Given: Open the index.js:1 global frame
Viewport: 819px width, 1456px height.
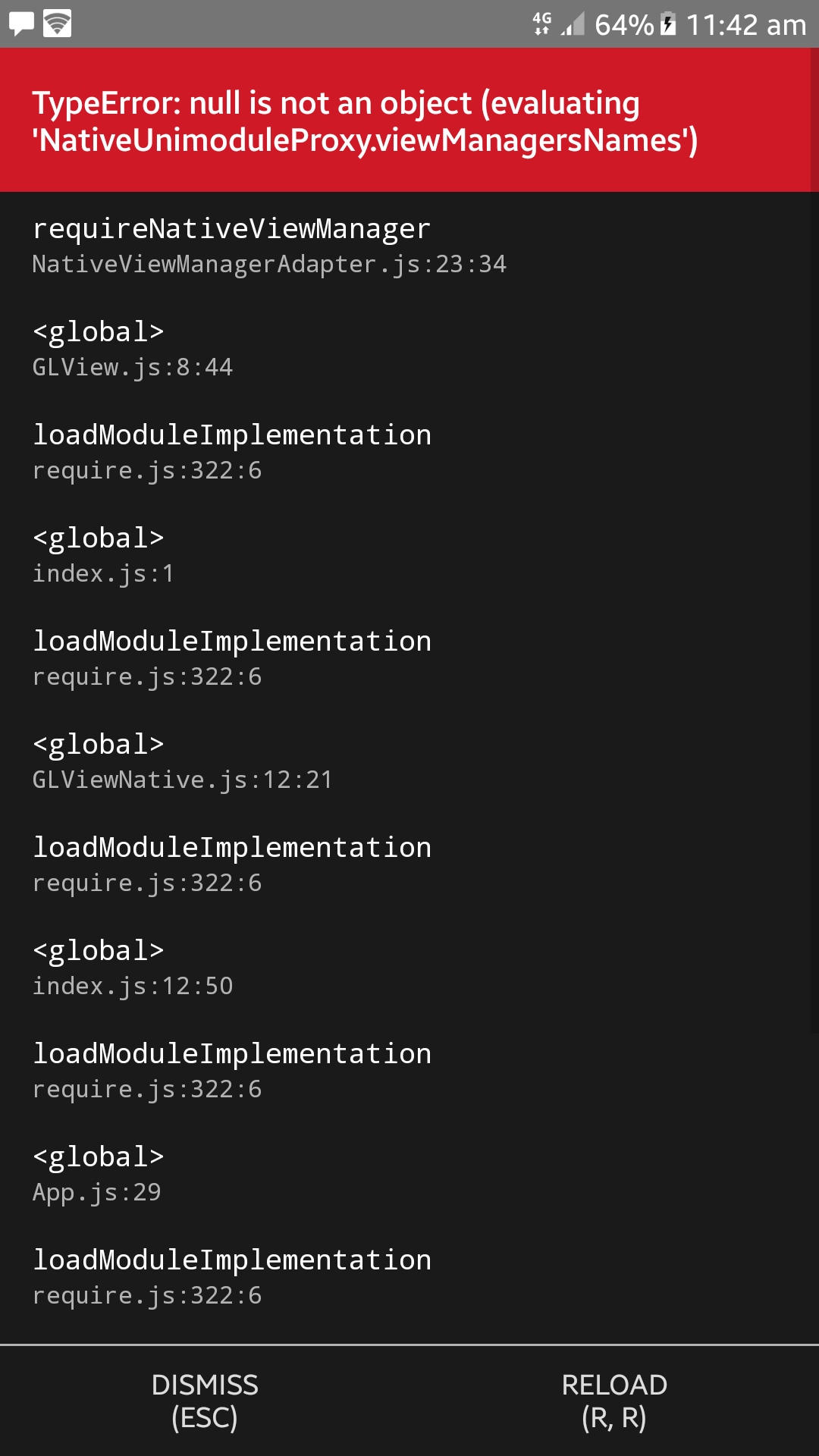Looking at the screenshot, I should [103, 573].
